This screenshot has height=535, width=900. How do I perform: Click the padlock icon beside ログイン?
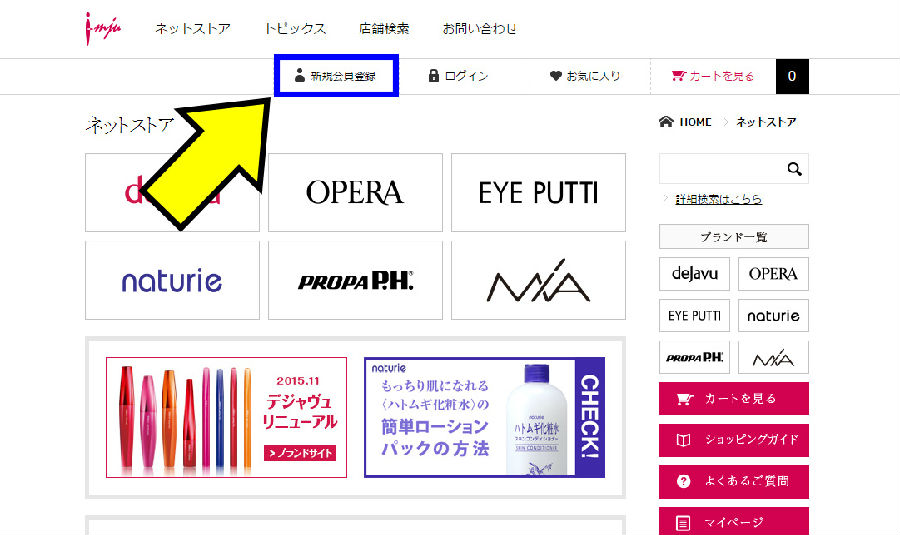click(x=434, y=75)
